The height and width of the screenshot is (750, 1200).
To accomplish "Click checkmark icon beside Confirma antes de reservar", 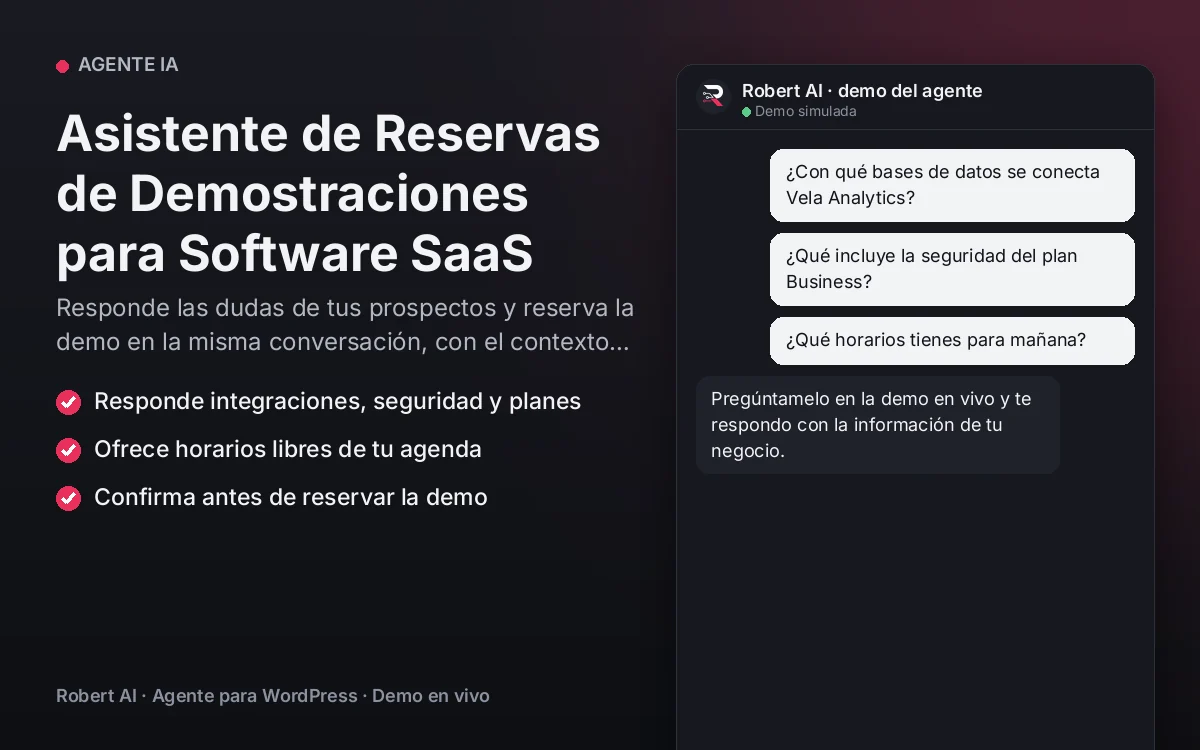I will (68, 498).
